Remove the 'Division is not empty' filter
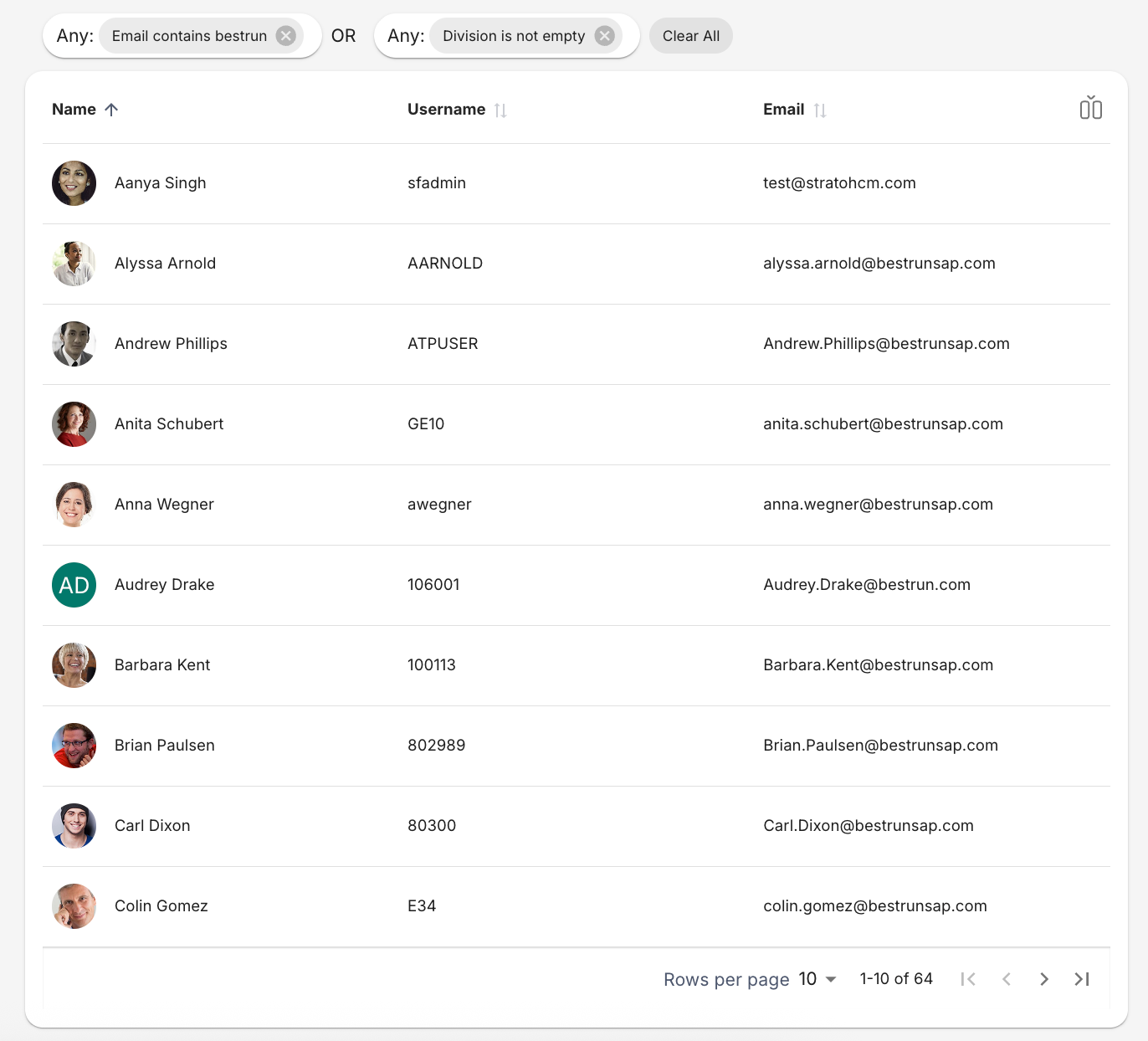Viewport: 1148px width, 1041px height. pos(604,36)
